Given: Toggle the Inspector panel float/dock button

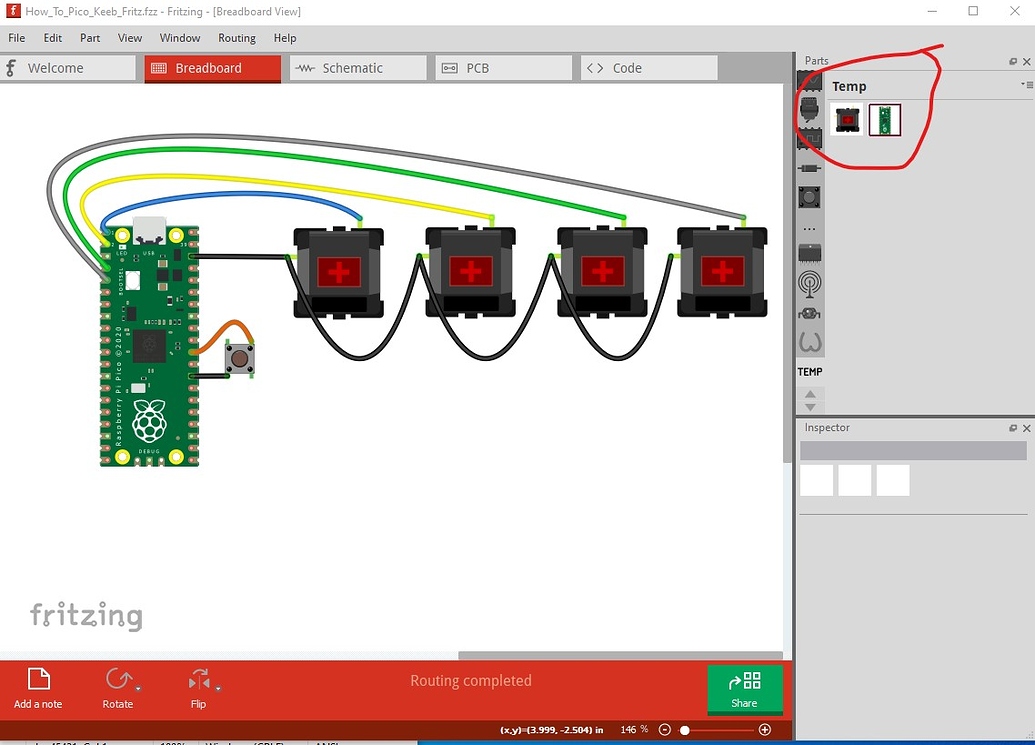Looking at the screenshot, I should (1013, 428).
